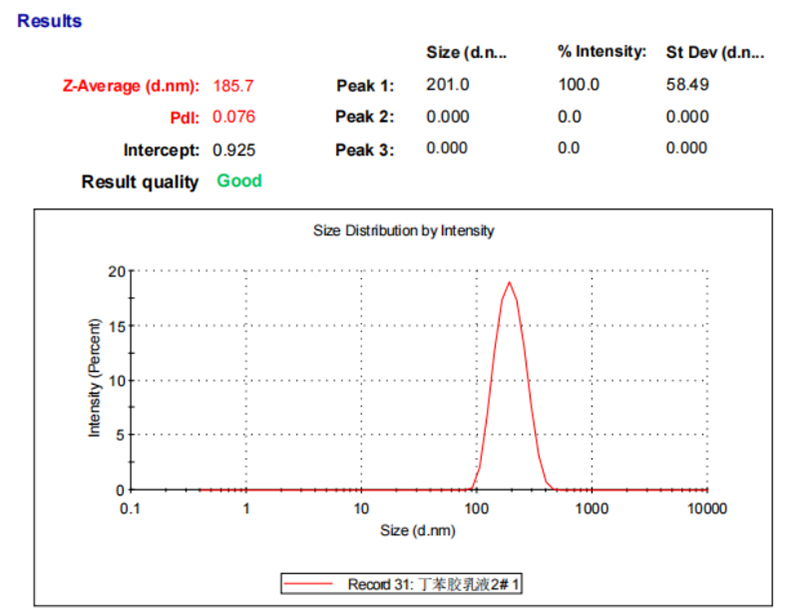
Task: Click the Intensity (Percent) y-axis label
Action: pyautogui.click(x=96, y=377)
